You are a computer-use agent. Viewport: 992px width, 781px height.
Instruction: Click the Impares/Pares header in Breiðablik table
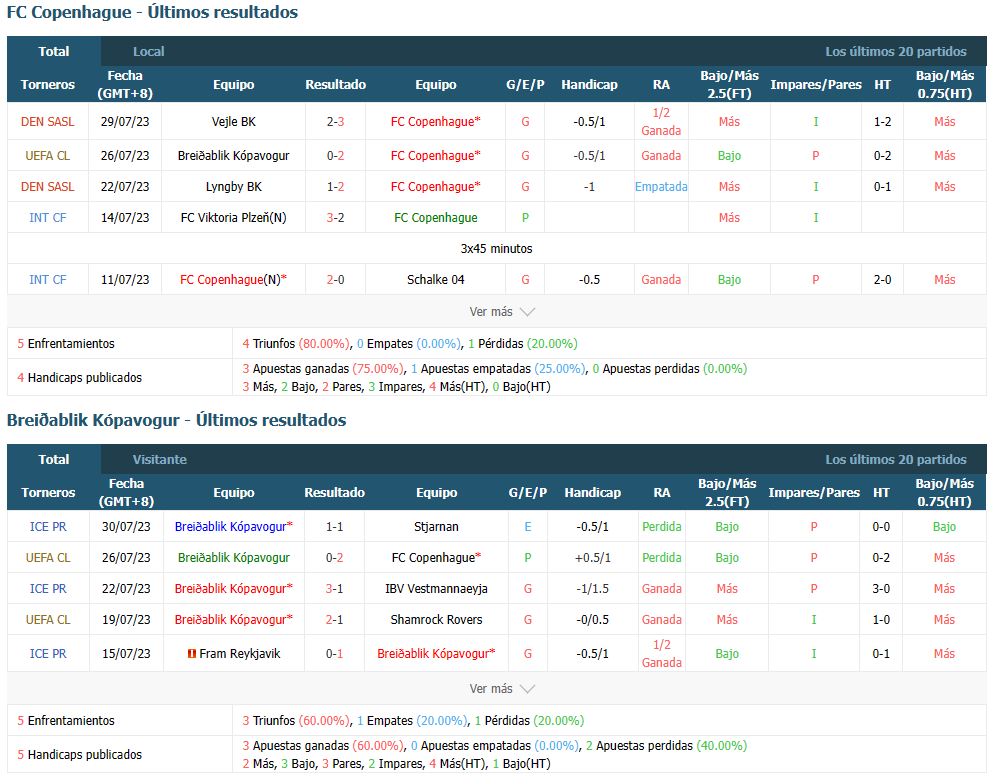coord(814,492)
